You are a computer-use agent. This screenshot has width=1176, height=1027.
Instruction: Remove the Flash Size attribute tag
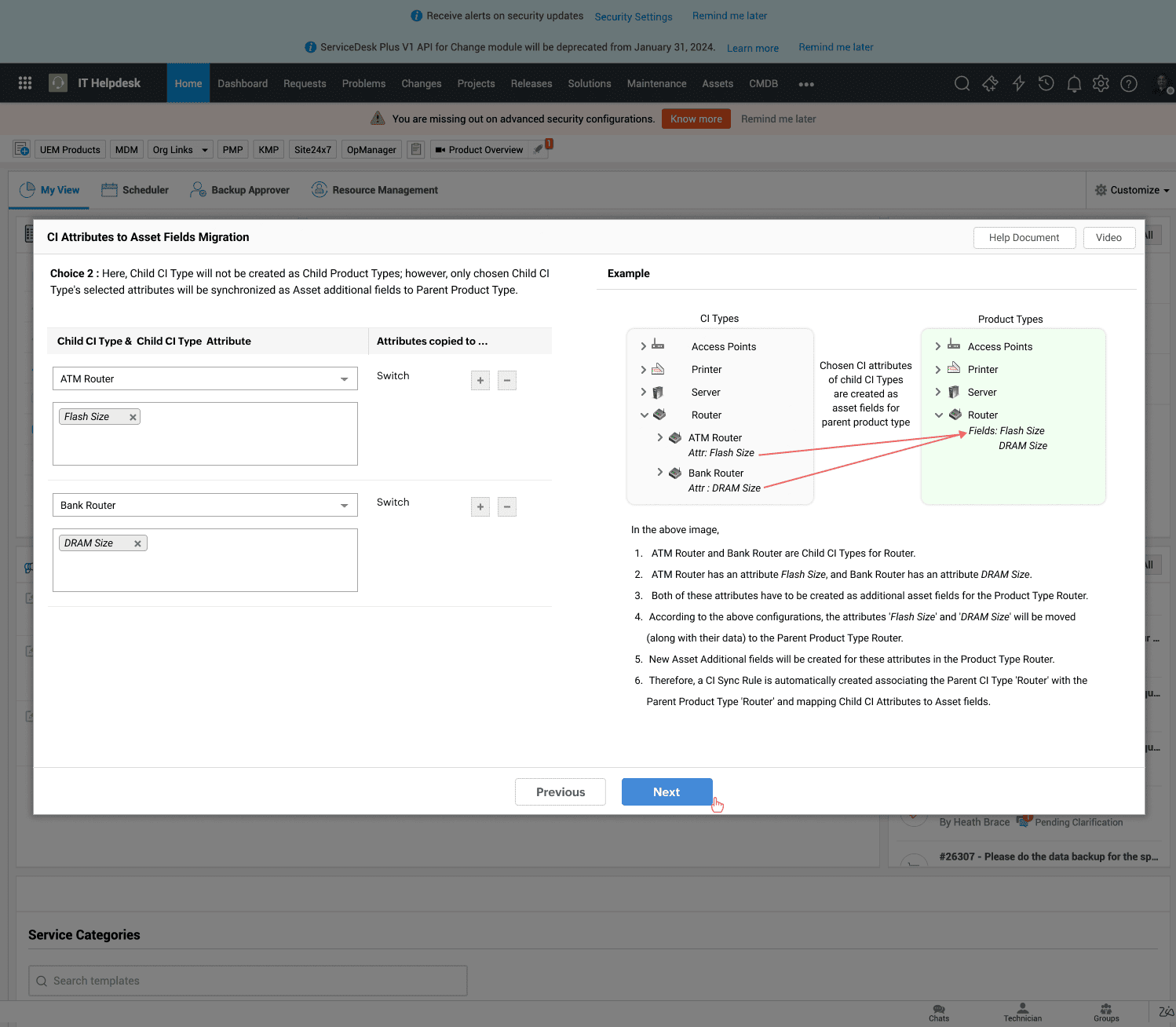[133, 418]
